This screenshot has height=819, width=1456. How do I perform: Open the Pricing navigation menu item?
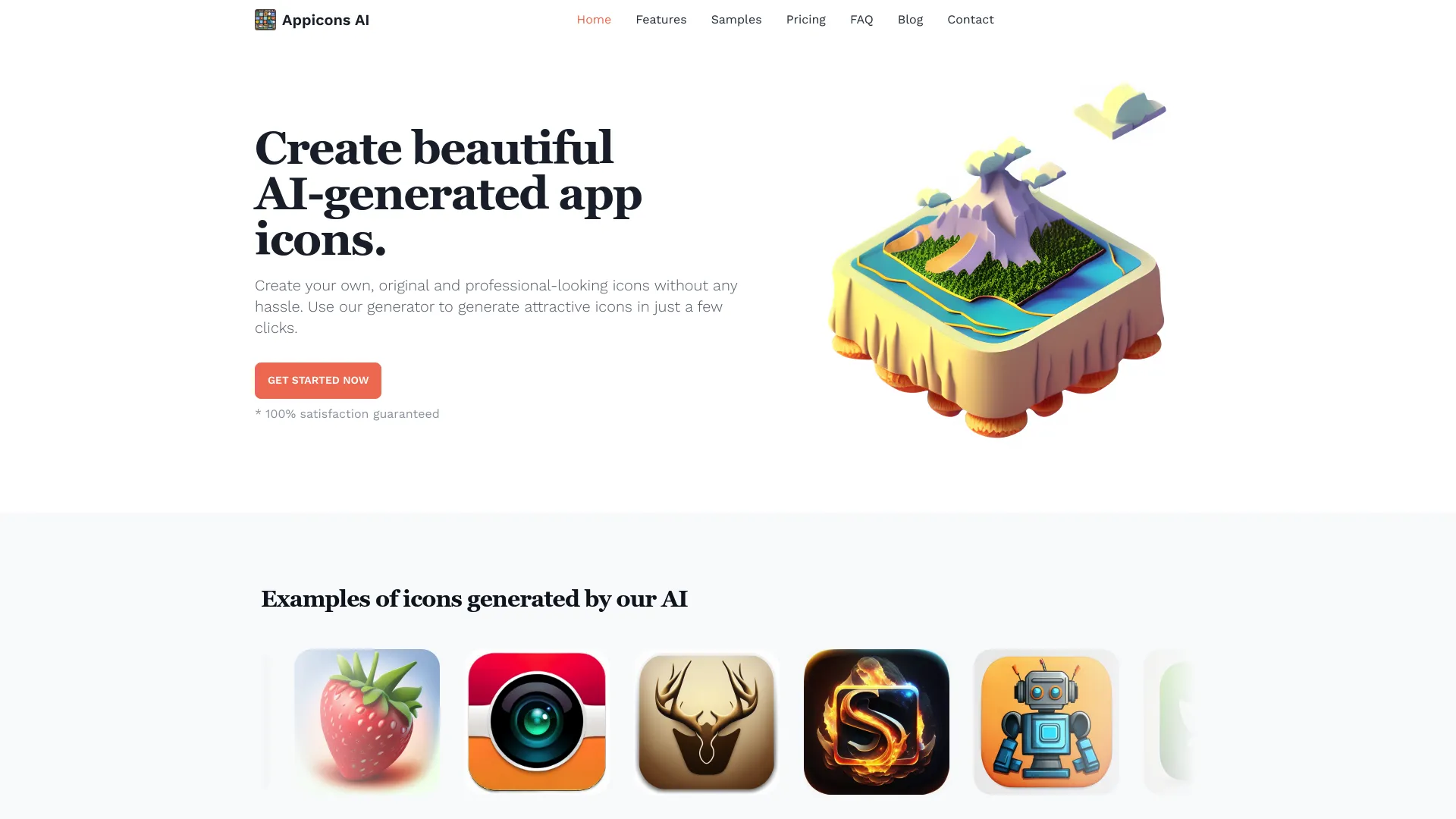[x=805, y=19]
